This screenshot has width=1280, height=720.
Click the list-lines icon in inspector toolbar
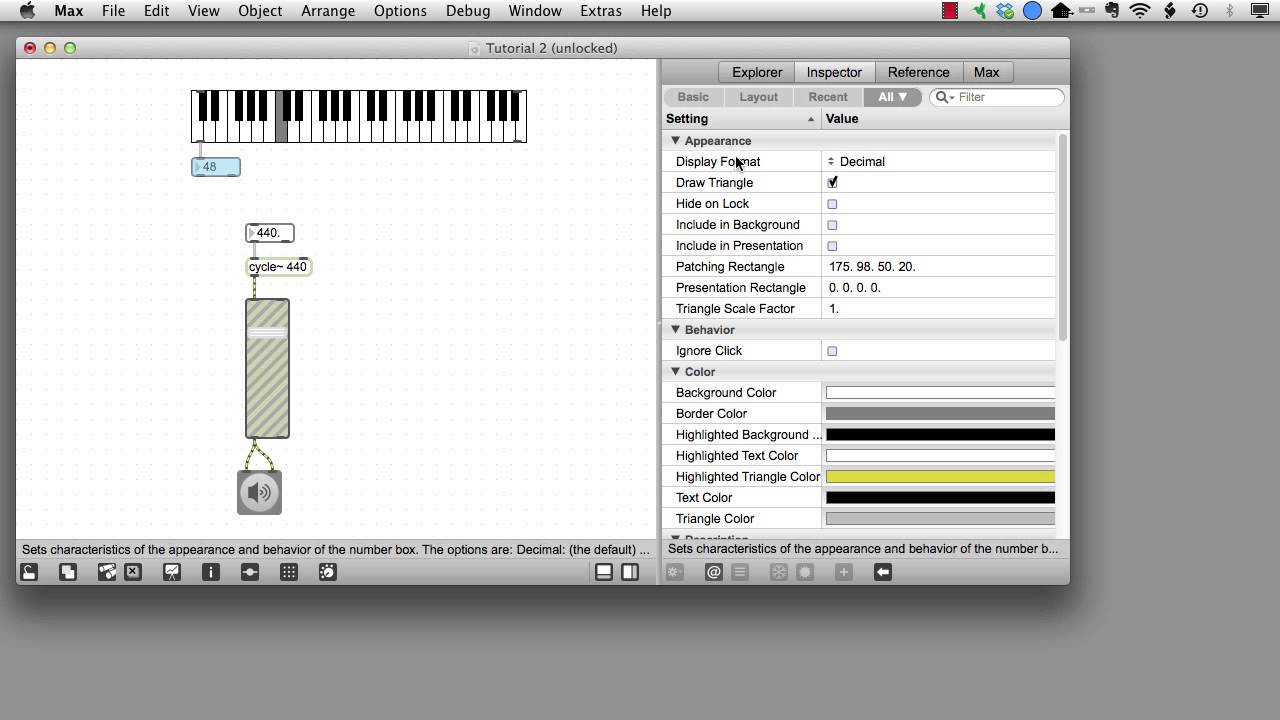point(740,572)
